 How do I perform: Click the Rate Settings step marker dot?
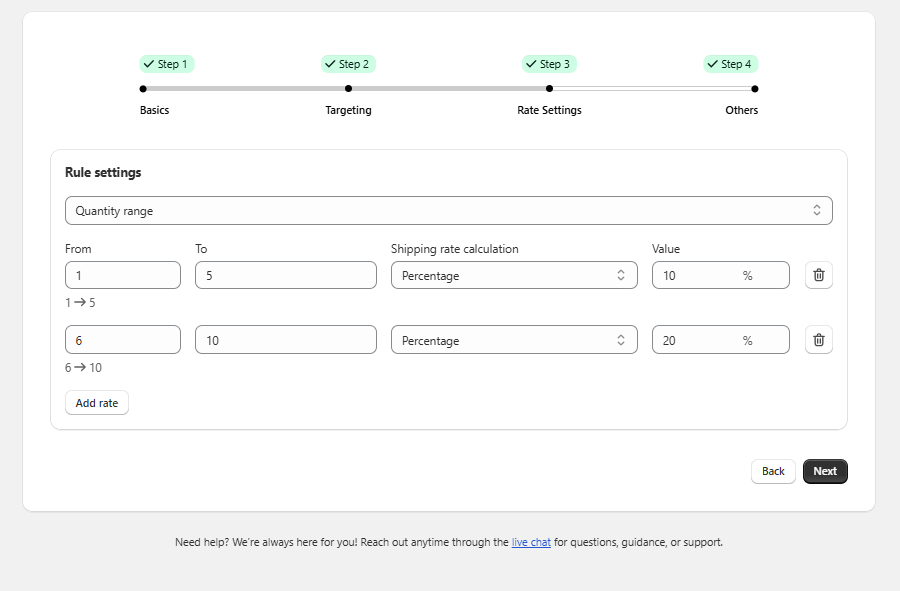point(549,89)
